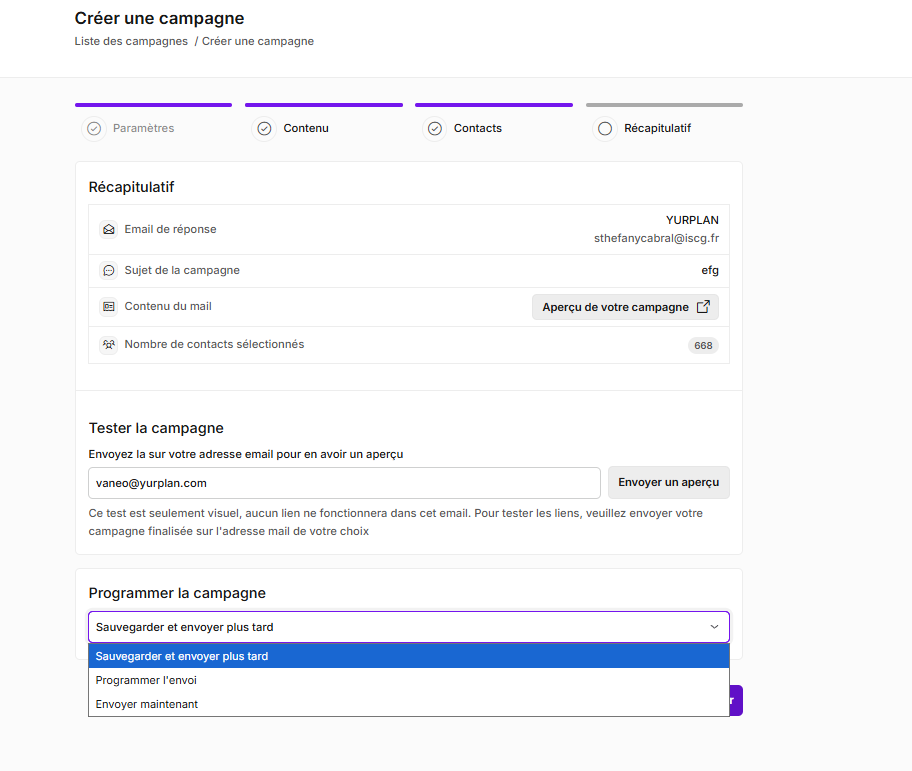
Task: Click the sthefanycabral@iscg.fr address
Action: pos(656,238)
